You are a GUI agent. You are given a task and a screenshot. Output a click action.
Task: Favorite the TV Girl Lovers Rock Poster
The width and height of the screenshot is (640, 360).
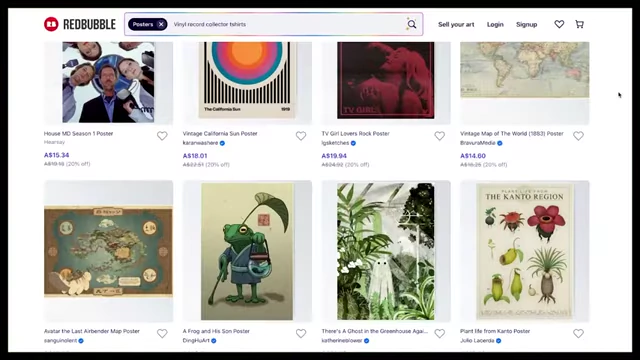point(440,136)
